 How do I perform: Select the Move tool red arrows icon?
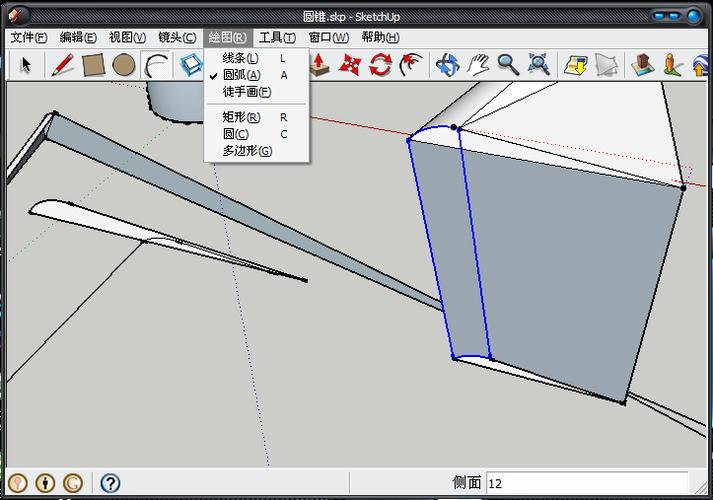[x=350, y=65]
